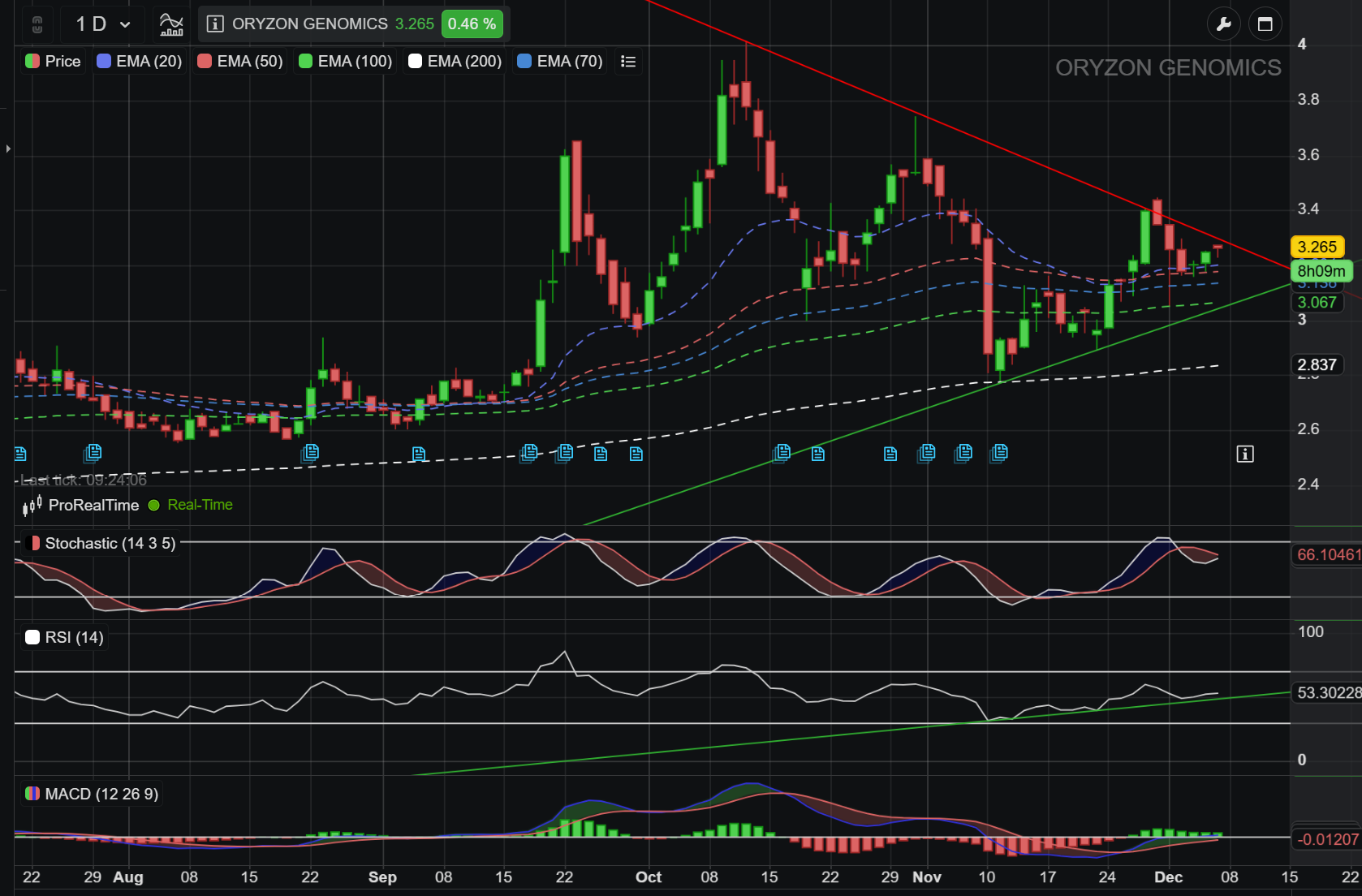
Task: Click the info icon on price panel right
Action: (1245, 454)
